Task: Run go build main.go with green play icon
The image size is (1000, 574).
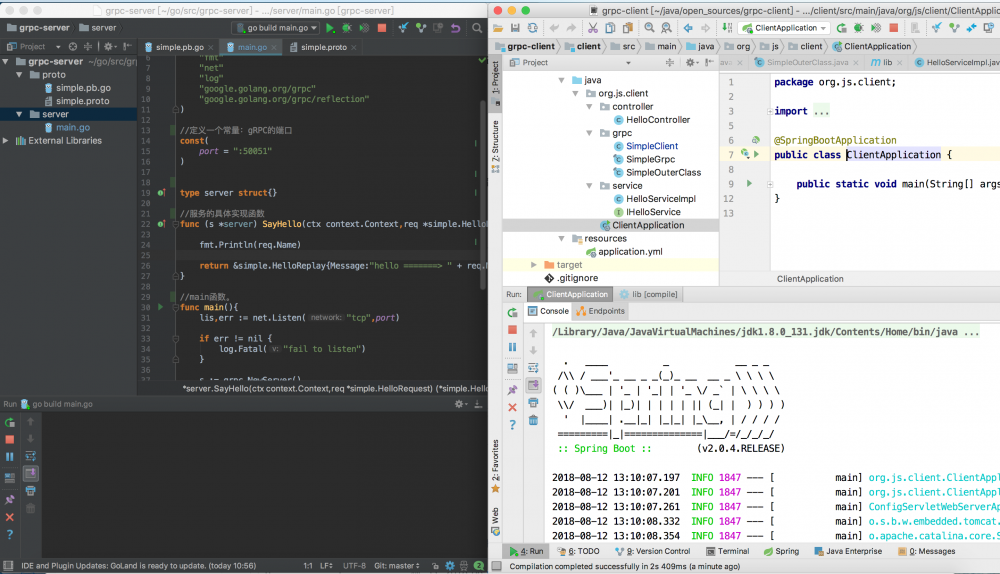Action: [330, 29]
